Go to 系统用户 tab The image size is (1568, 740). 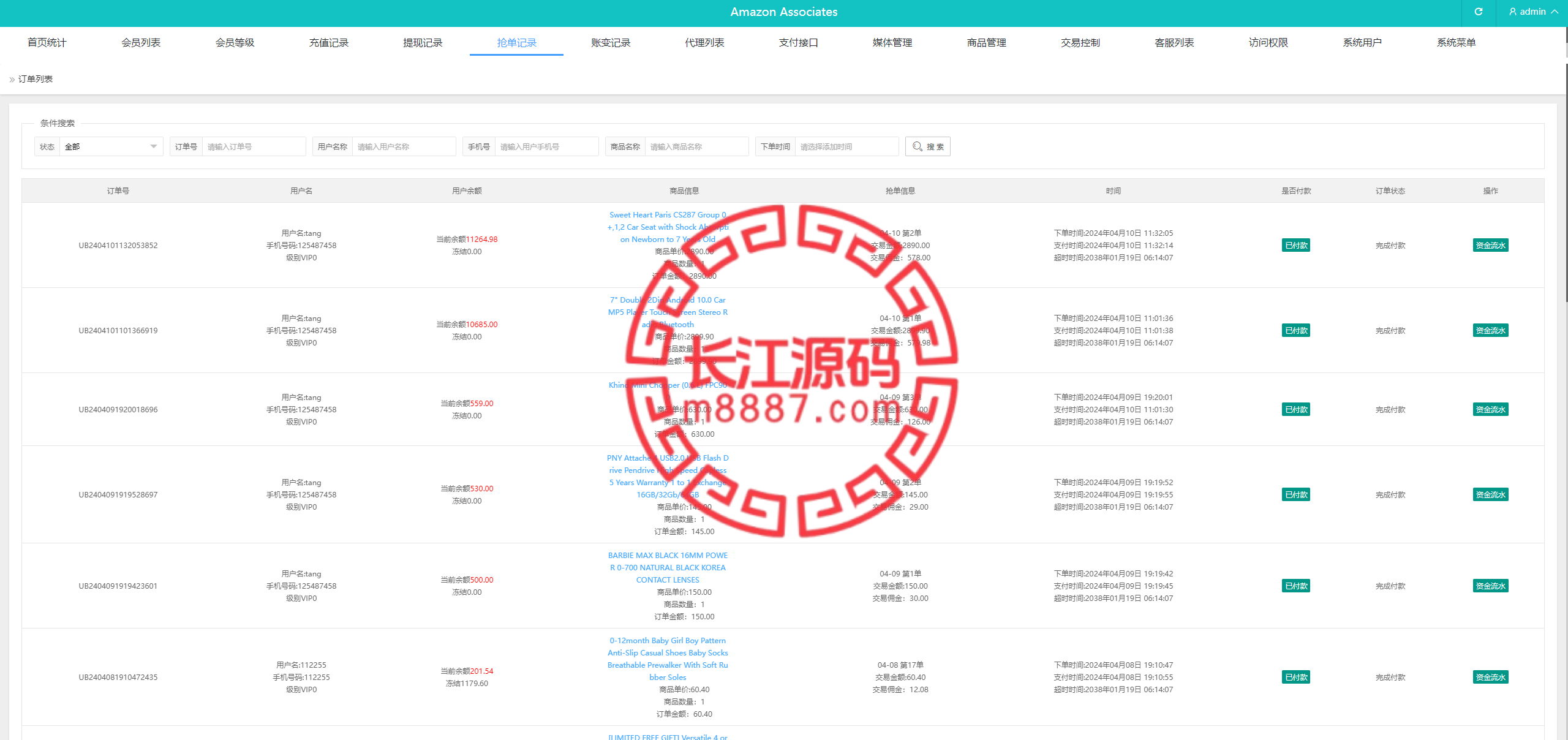point(1362,42)
